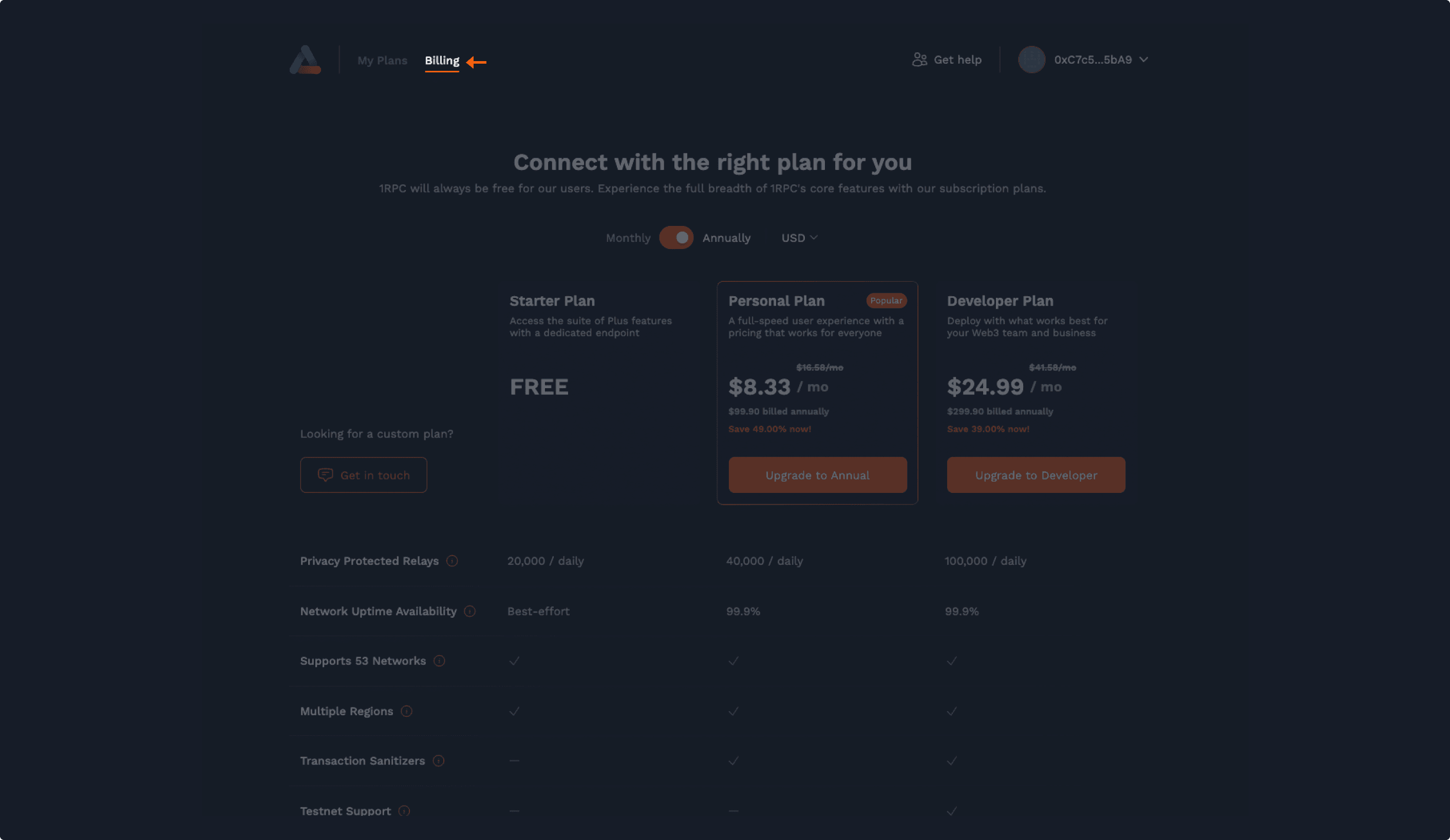Click info icon next to Testnet Support
The width and height of the screenshot is (1450, 840).
click(404, 811)
